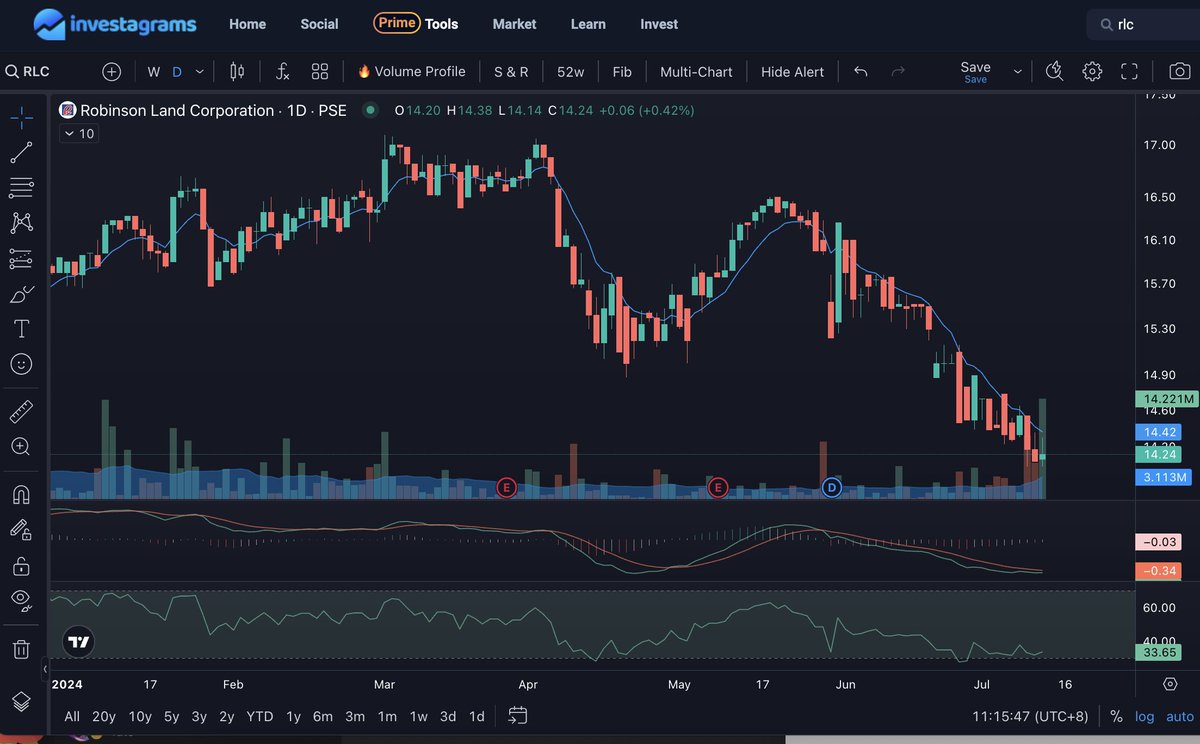This screenshot has height=744, width=1200.
Task: Undo the last chart action
Action: point(861,72)
